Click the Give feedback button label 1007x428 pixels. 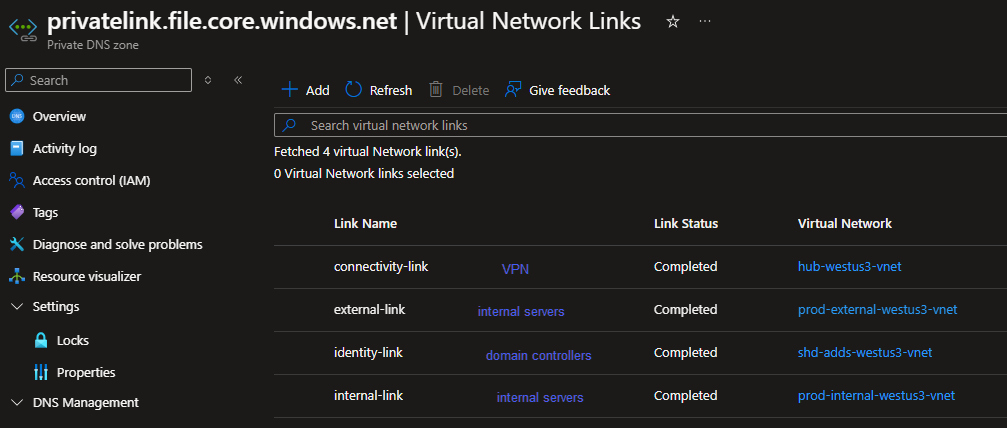[570, 90]
